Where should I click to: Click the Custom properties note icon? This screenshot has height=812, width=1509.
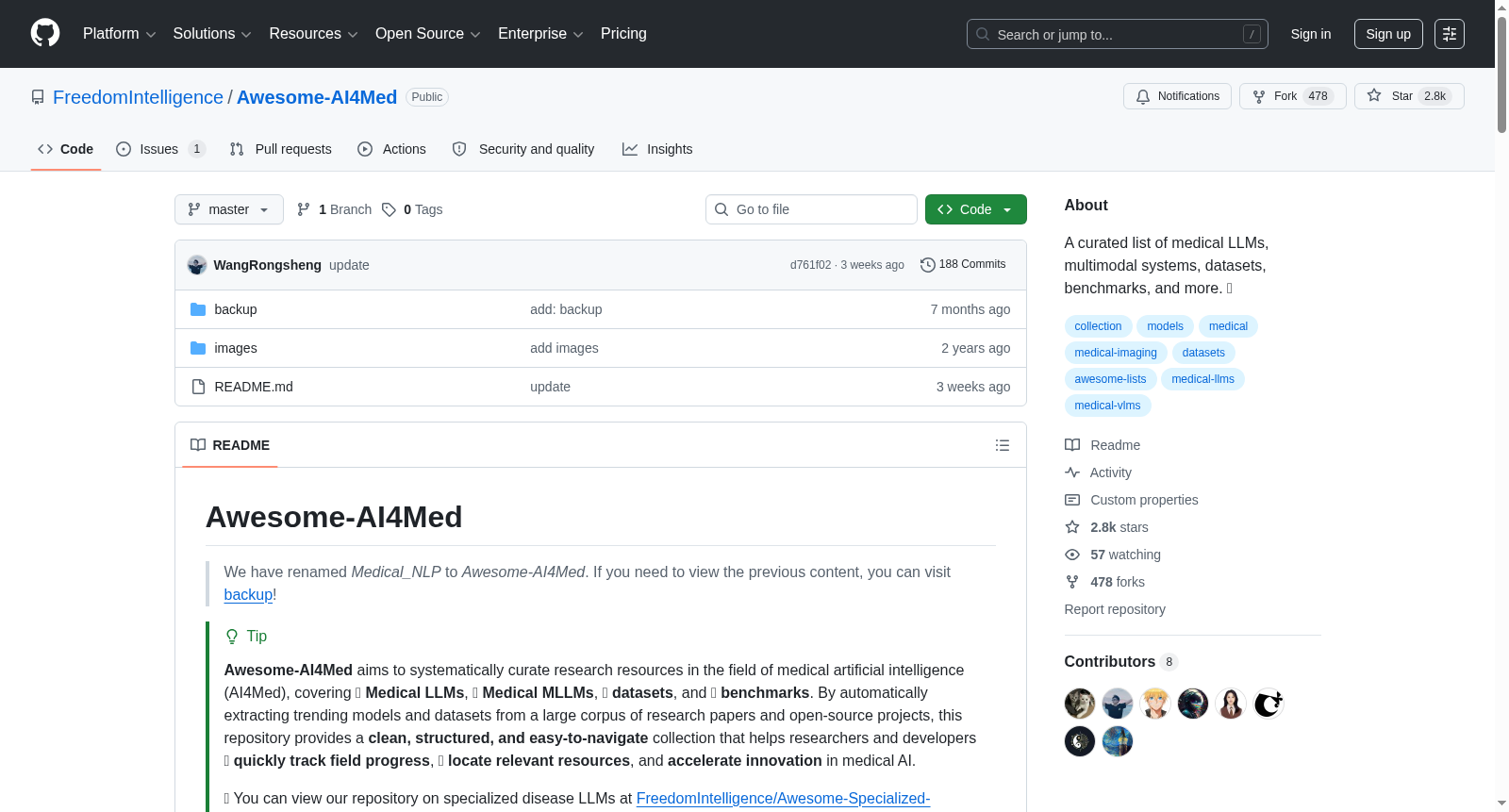tap(1072, 500)
